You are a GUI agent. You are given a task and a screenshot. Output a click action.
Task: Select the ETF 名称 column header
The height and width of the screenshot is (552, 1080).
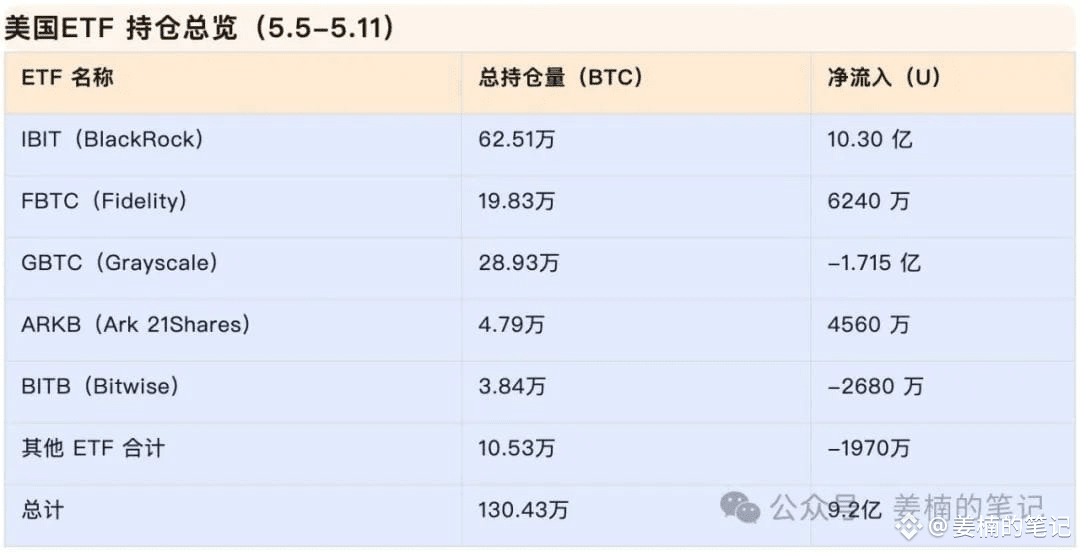(x=68, y=78)
